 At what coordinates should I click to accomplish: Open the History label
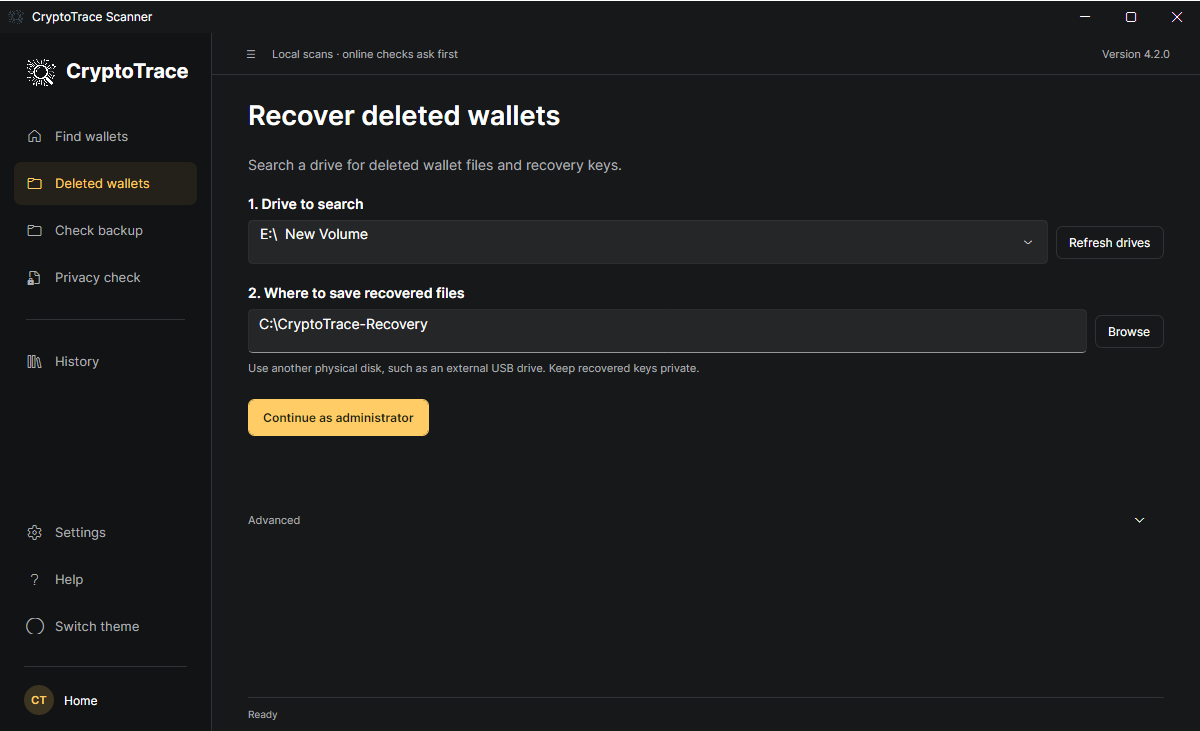point(77,361)
